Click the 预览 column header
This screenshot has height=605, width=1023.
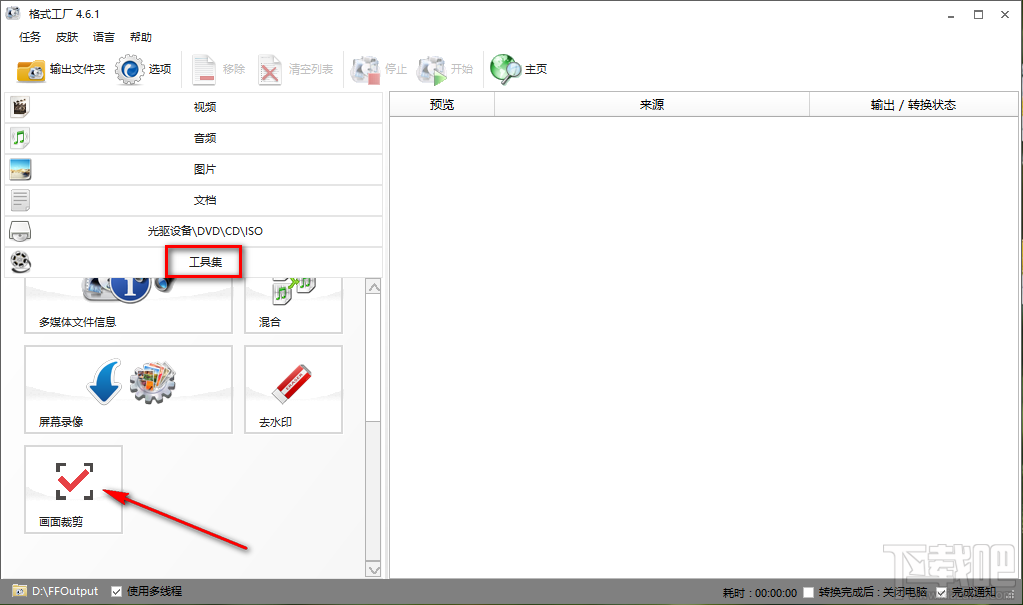[x=442, y=104]
